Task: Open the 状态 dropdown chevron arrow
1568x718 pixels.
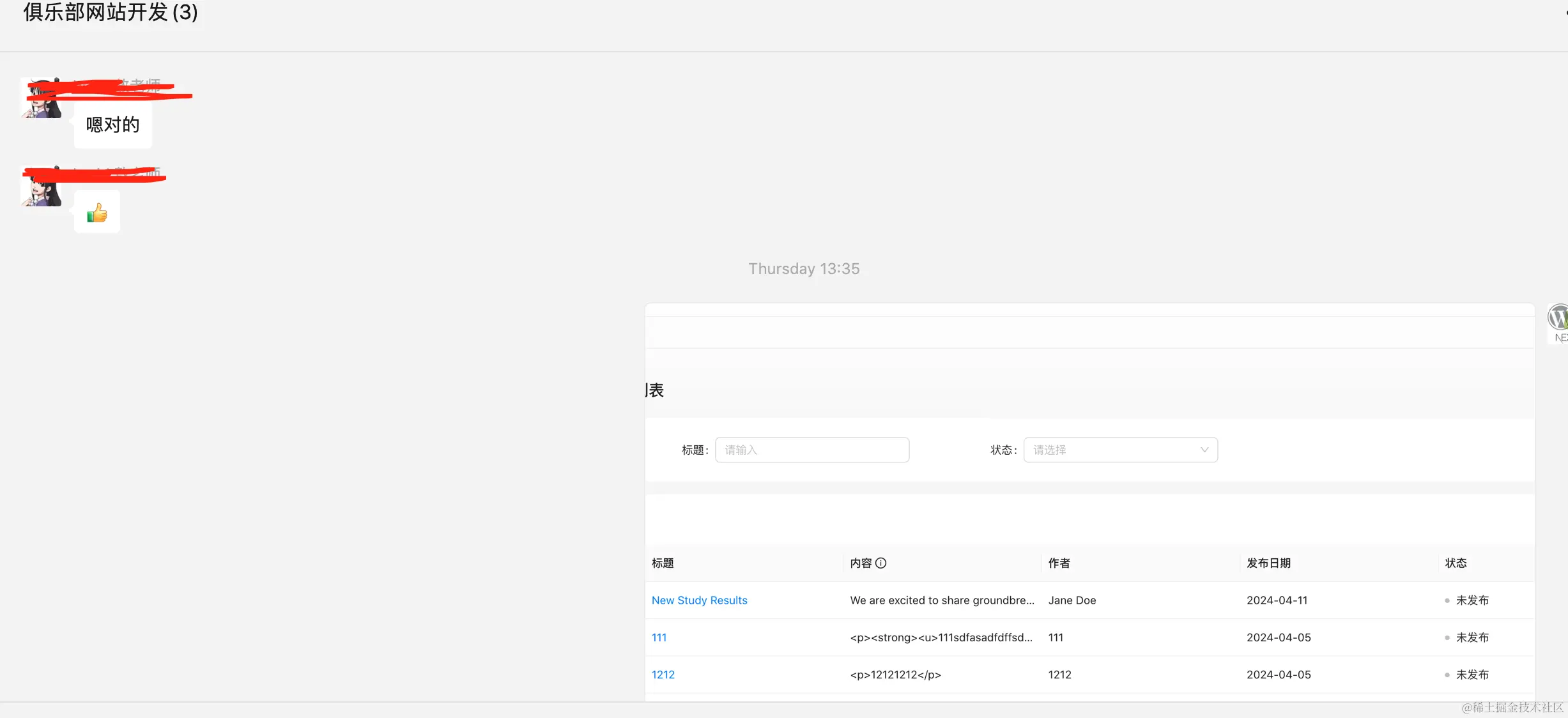Action: click(x=1204, y=450)
